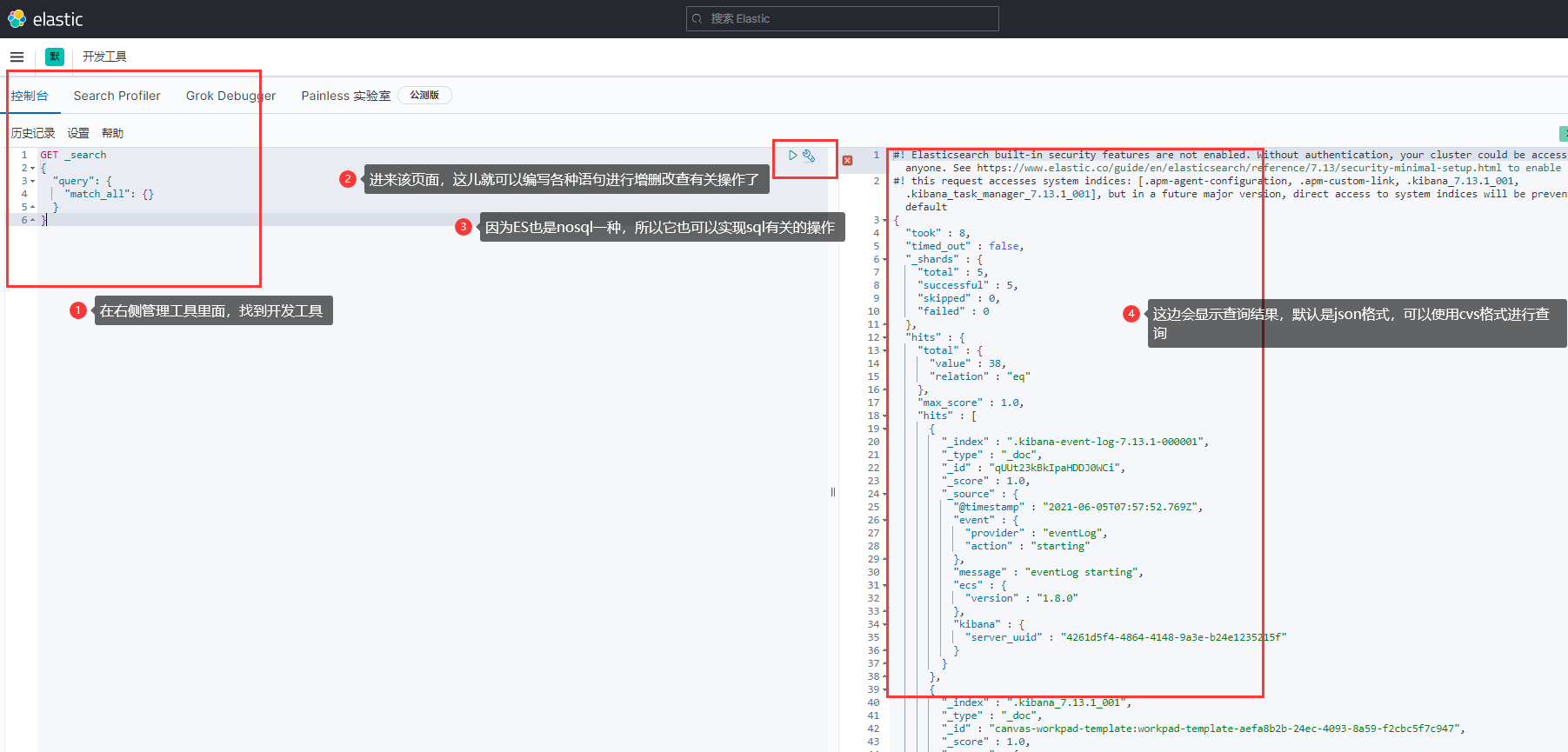Image resolution: width=1568 pixels, height=752 pixels.
Task: Click the "max_score" : 1.0 output line
Action: point(971,403)
